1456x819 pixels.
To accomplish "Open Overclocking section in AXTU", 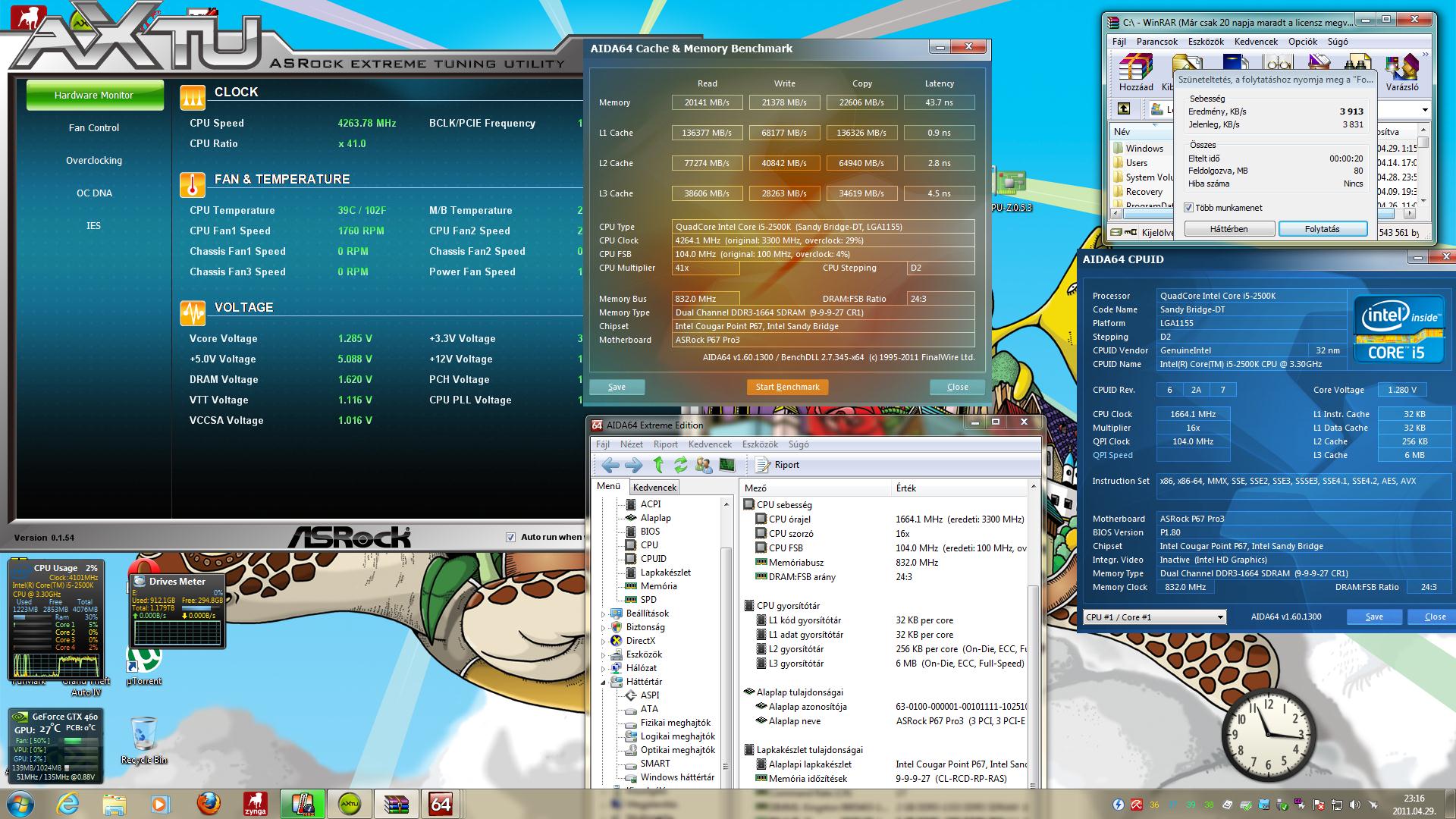I will point(94,160).
